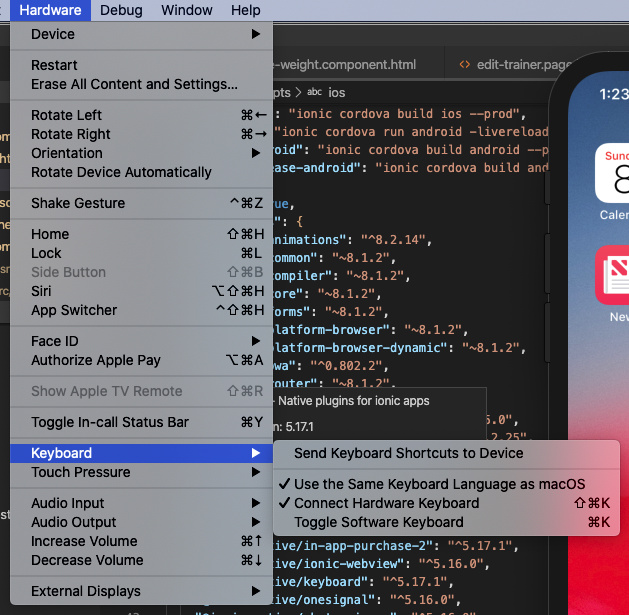Trigger the Shake Gesture item
Viewport: 629px width, 615px height.
[141, 203]
